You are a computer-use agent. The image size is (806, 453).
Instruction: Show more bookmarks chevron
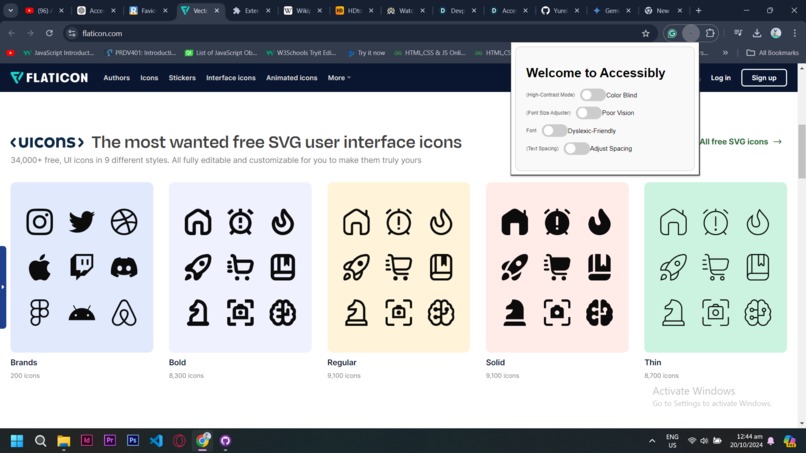point(725,52)
